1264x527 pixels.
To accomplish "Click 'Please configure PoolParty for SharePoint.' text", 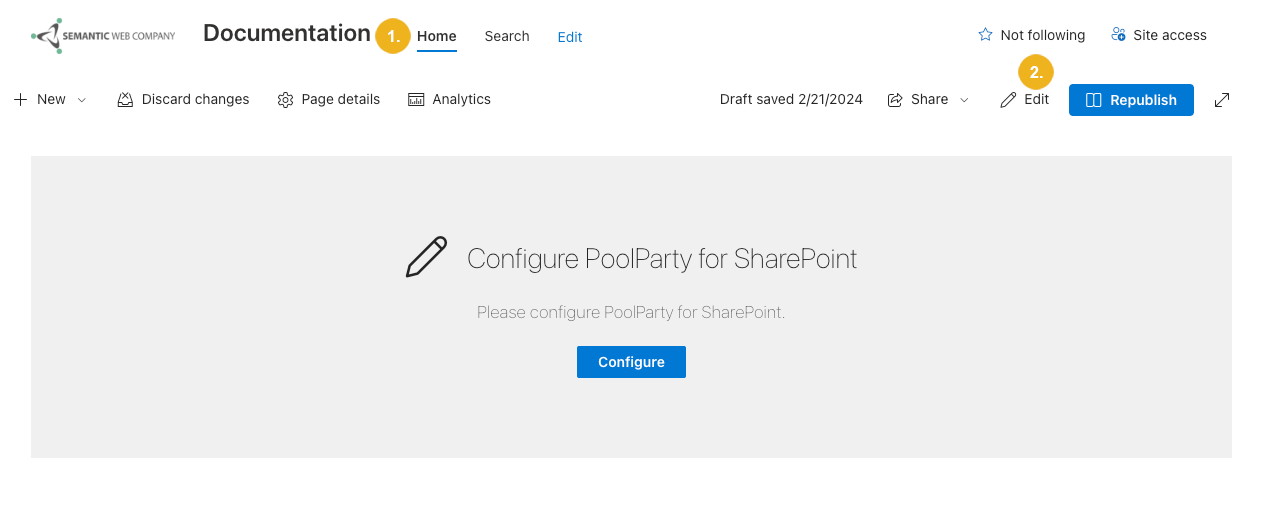I will 631,312.
